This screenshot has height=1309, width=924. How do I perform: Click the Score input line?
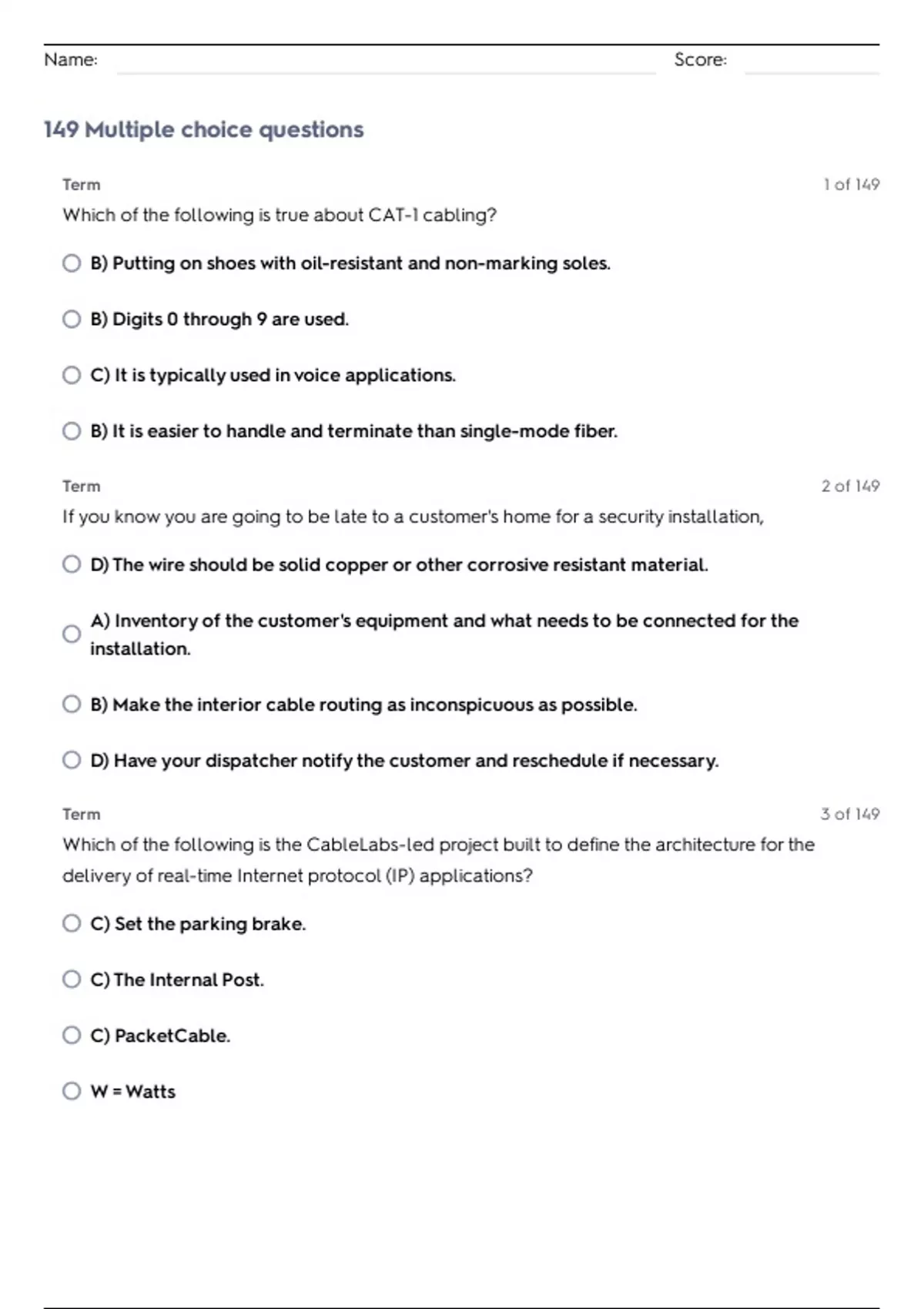click(811, 62)
